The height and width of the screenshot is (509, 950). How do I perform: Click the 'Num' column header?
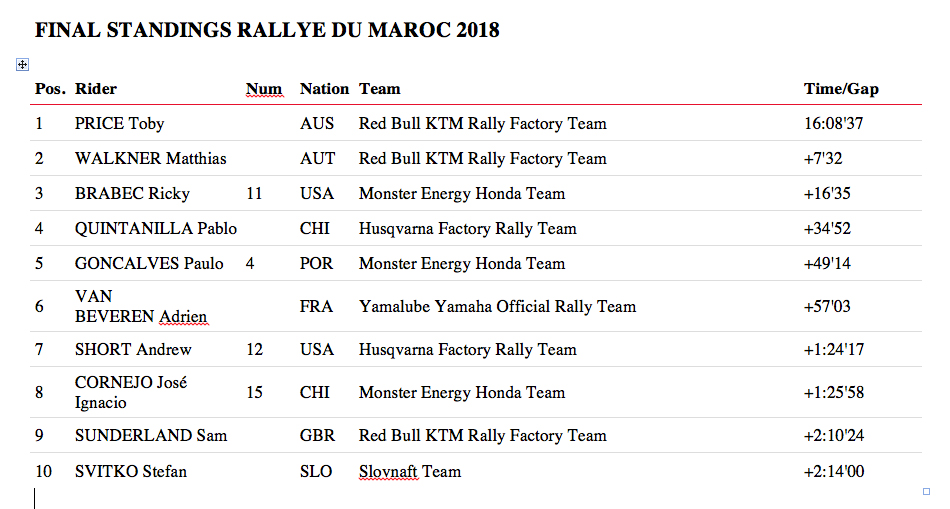pos(264,89)
